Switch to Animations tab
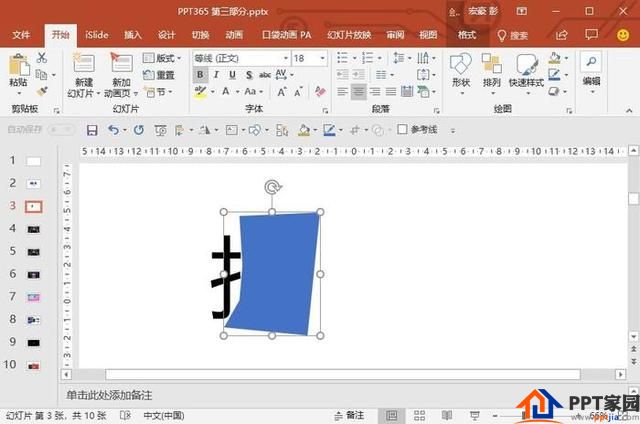 pyautogui.click(x=234, y=35)
